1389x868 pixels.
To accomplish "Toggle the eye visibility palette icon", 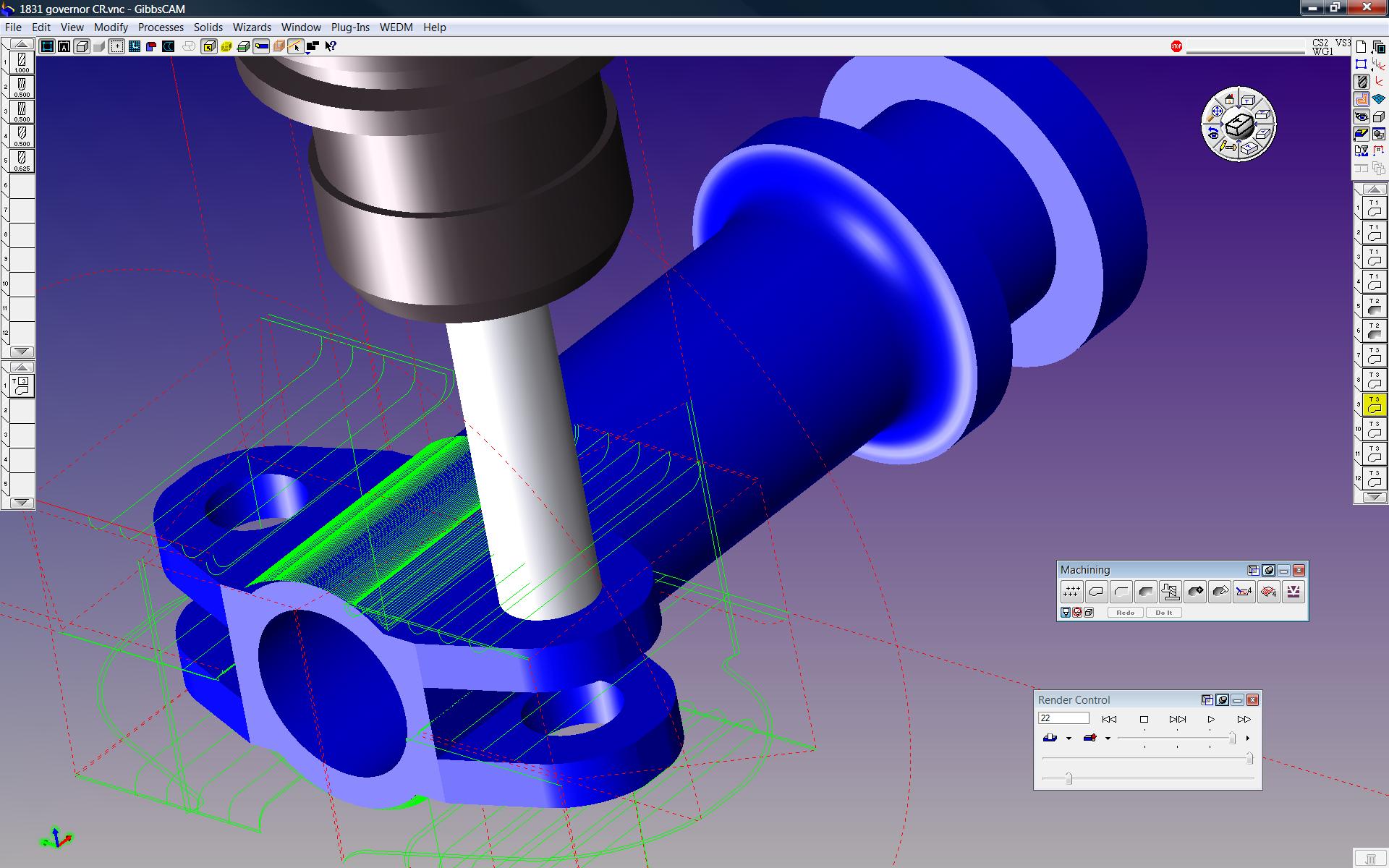I will [1362, 116].
